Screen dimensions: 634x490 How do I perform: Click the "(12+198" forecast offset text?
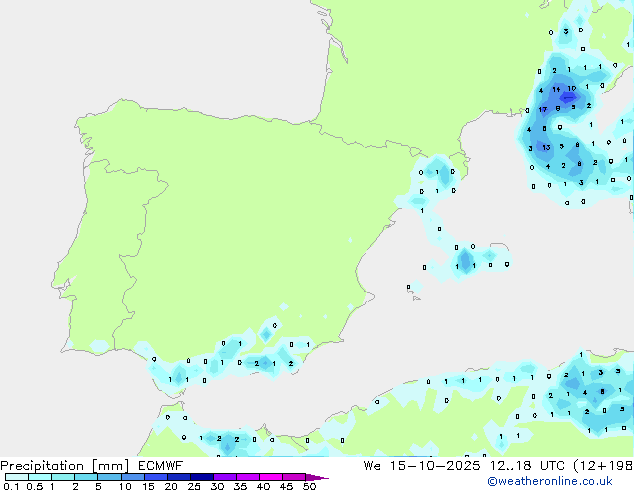pos(603,466)
